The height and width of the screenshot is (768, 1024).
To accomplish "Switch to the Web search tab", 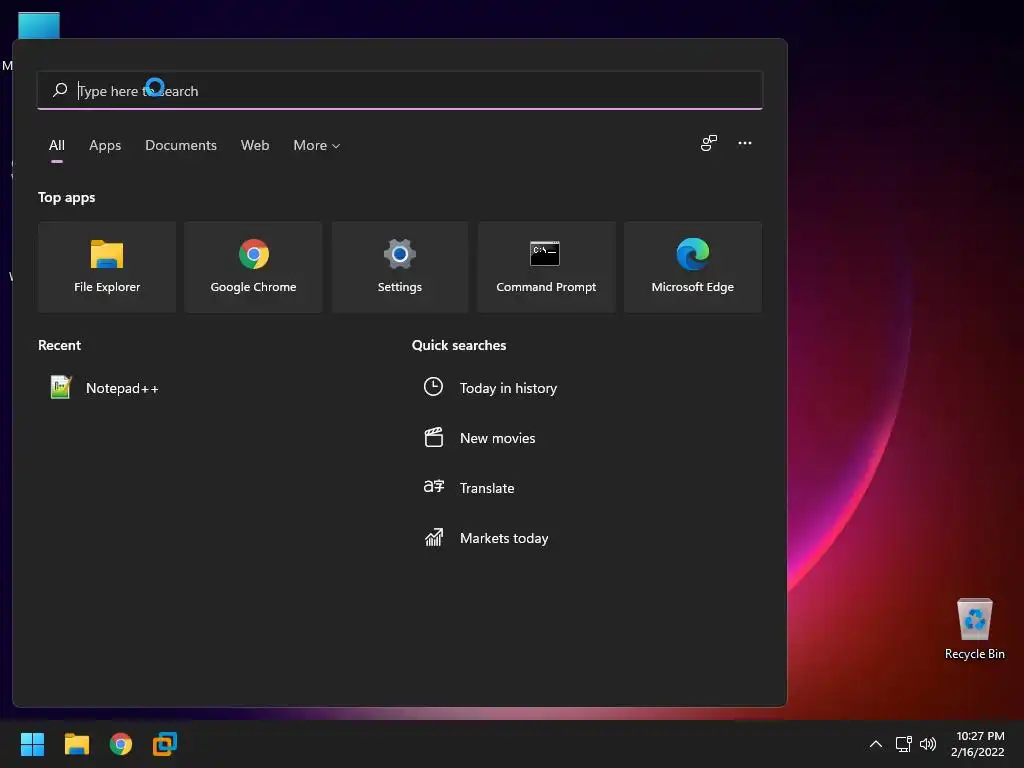I will click(x=255, y=146).
